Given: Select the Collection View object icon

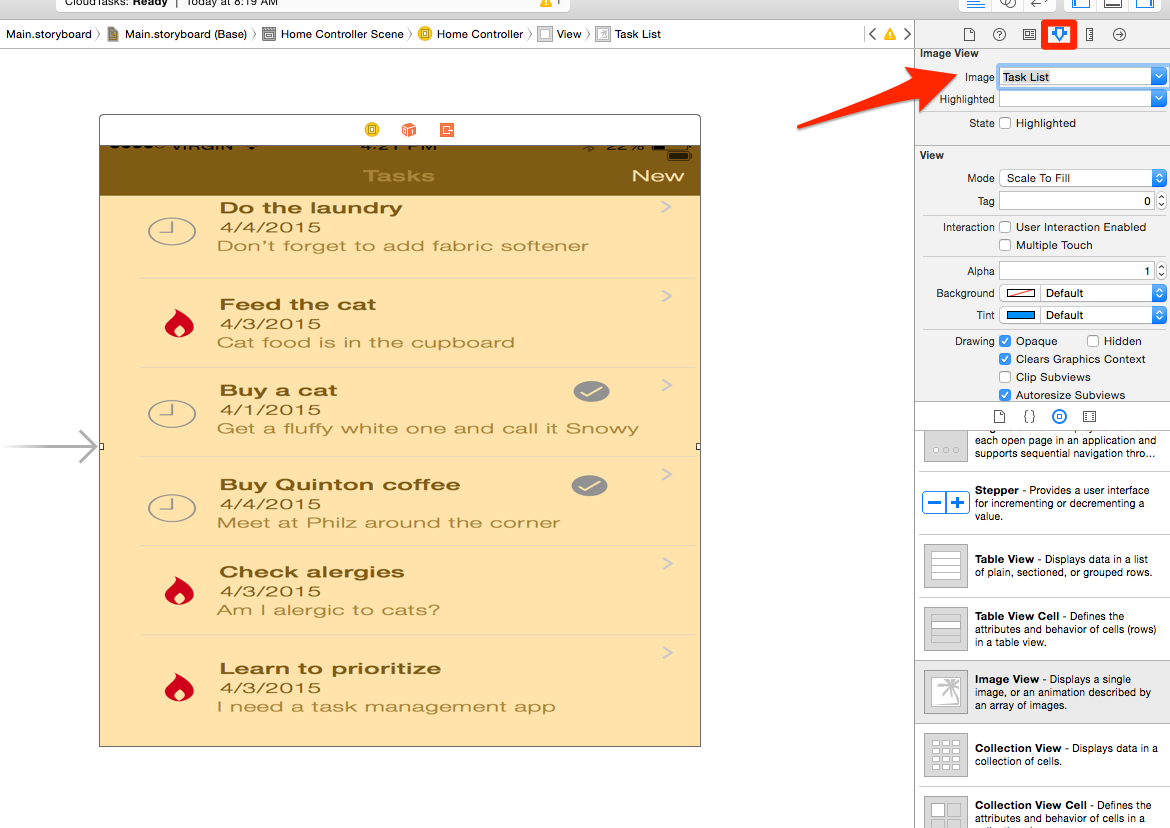Looking at the screenshot, I should 945,755.
